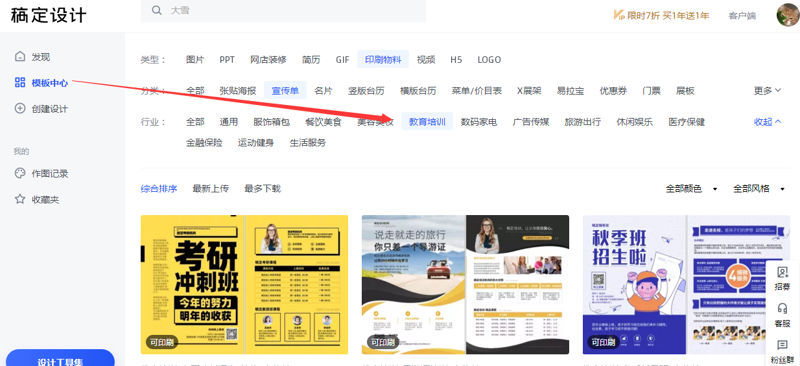Viewport: 800px width, 366px height.
Task: Open the 粉丝群 fan group icon
Action: coord(782,352)
